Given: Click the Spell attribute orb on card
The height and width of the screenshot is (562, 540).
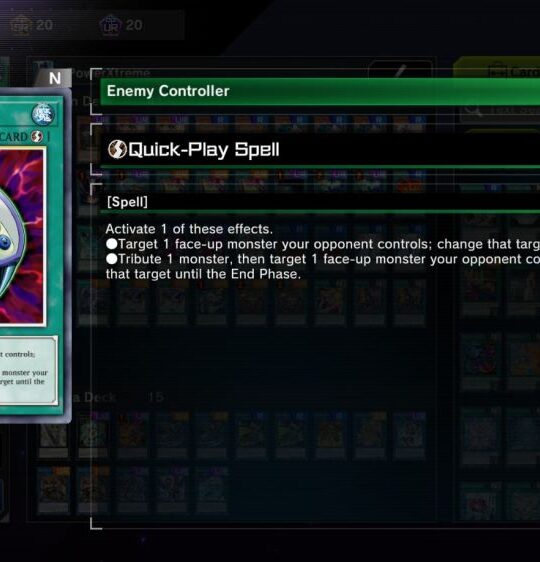Looking at the screenshot, I should (x=43, y=115).
